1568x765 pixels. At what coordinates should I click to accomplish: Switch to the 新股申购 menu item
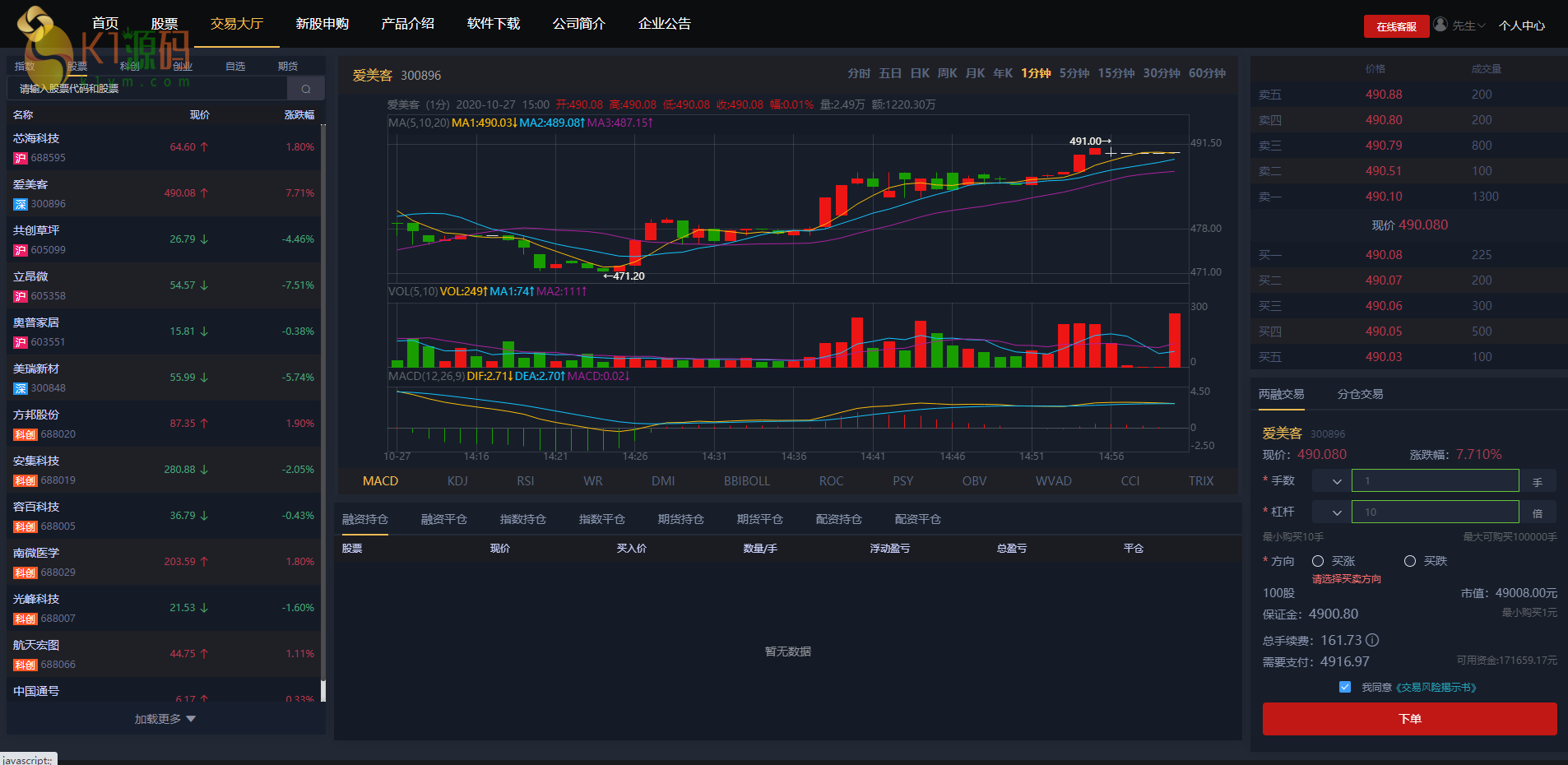tap(322, 24)
